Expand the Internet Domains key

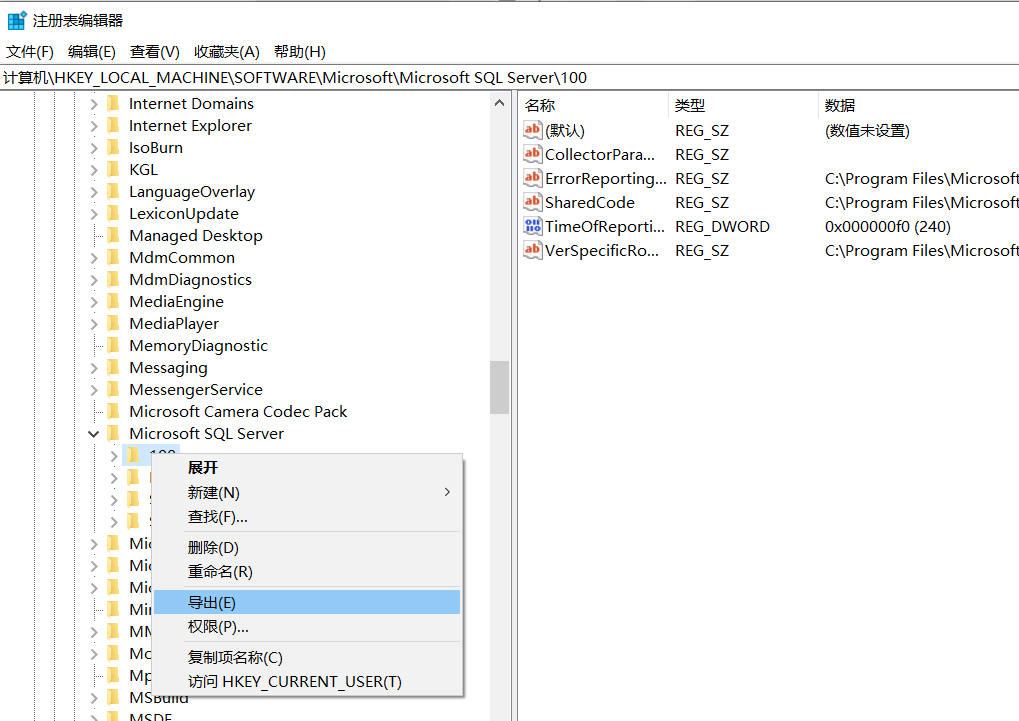pos(94,104)
